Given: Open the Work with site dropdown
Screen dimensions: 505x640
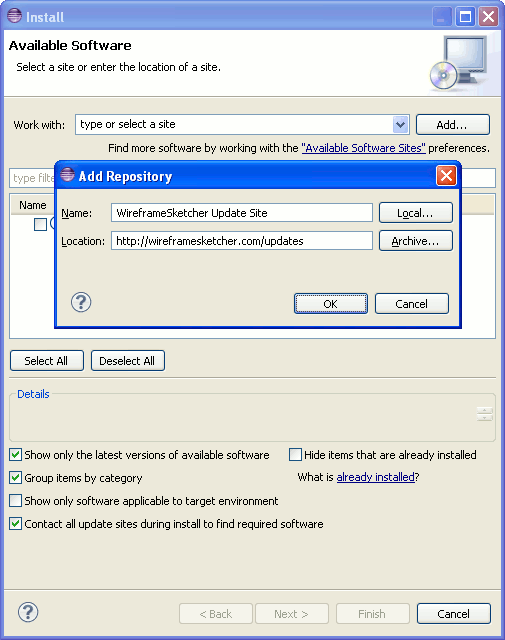Looking at the screenshot, I should pyautogui.click(x=400, y=124).
